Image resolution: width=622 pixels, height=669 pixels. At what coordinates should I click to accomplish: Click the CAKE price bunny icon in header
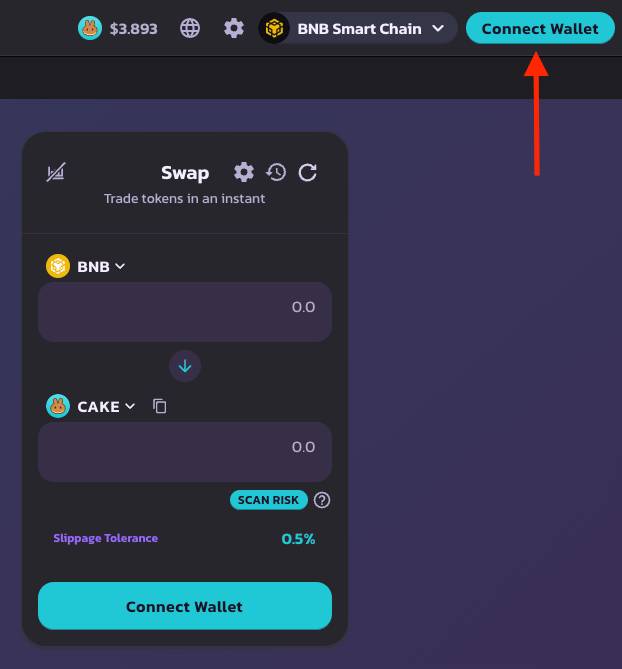pyautogui.click(x=90, y=28)
